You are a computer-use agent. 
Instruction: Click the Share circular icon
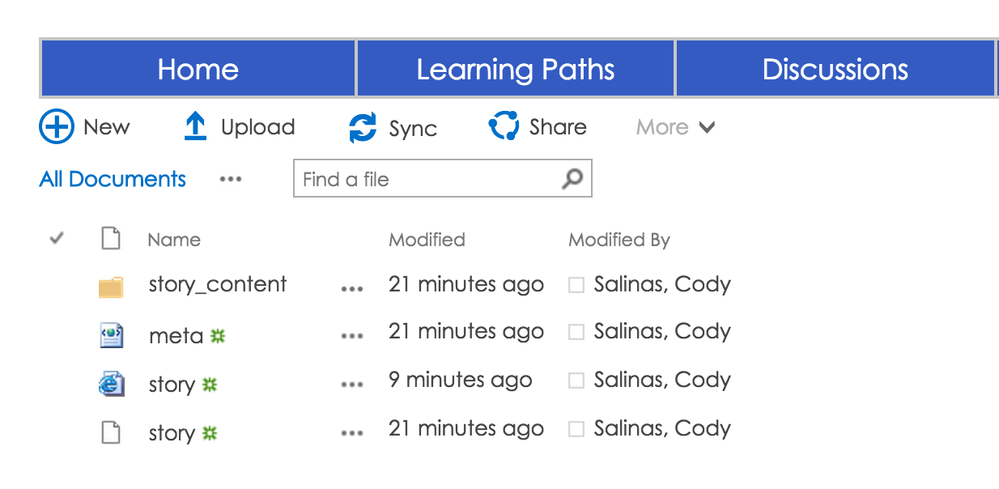pyautogui.click(x=503, y=127)
